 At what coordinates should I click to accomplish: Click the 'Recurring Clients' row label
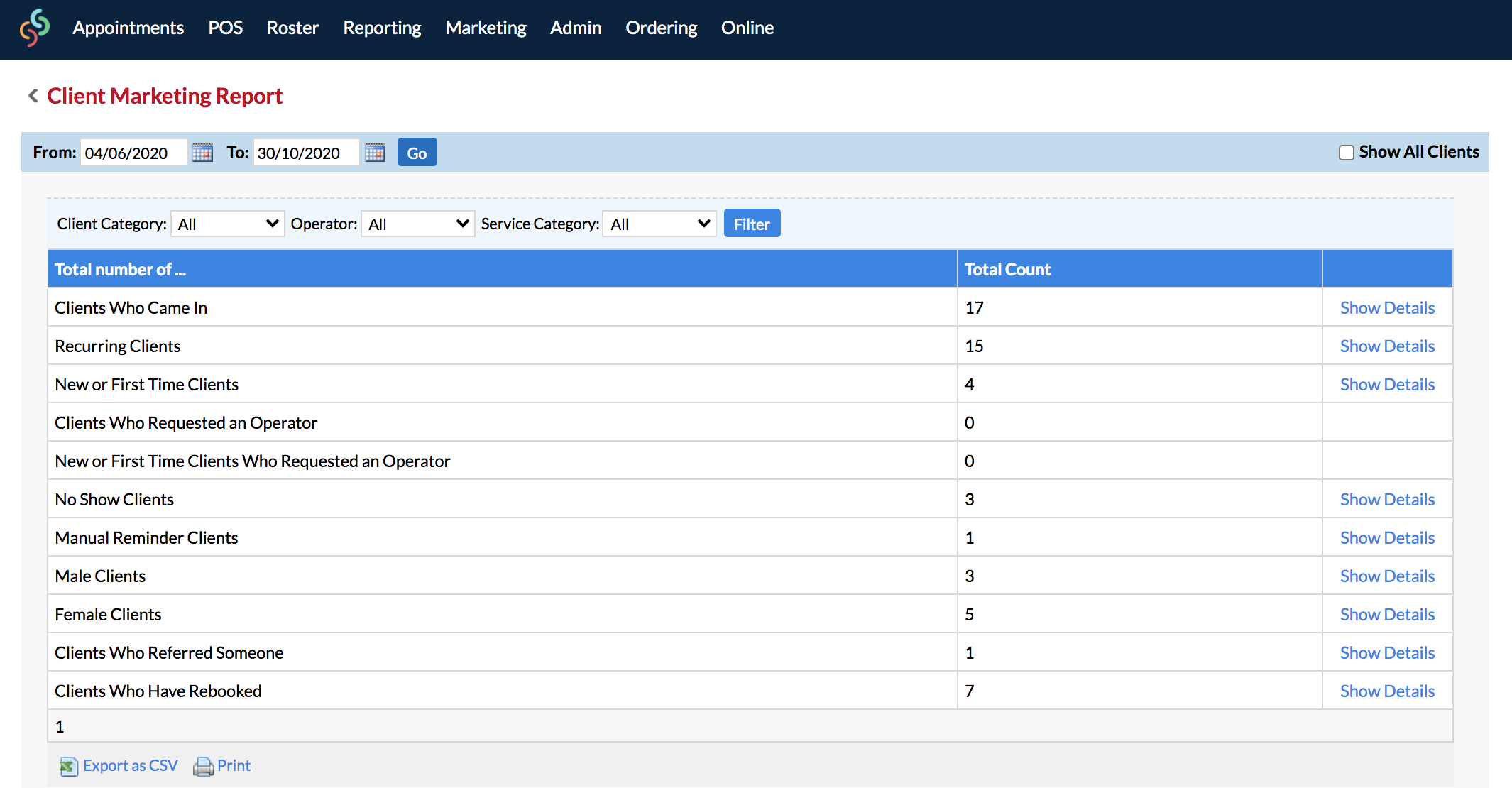pos(118,346)
